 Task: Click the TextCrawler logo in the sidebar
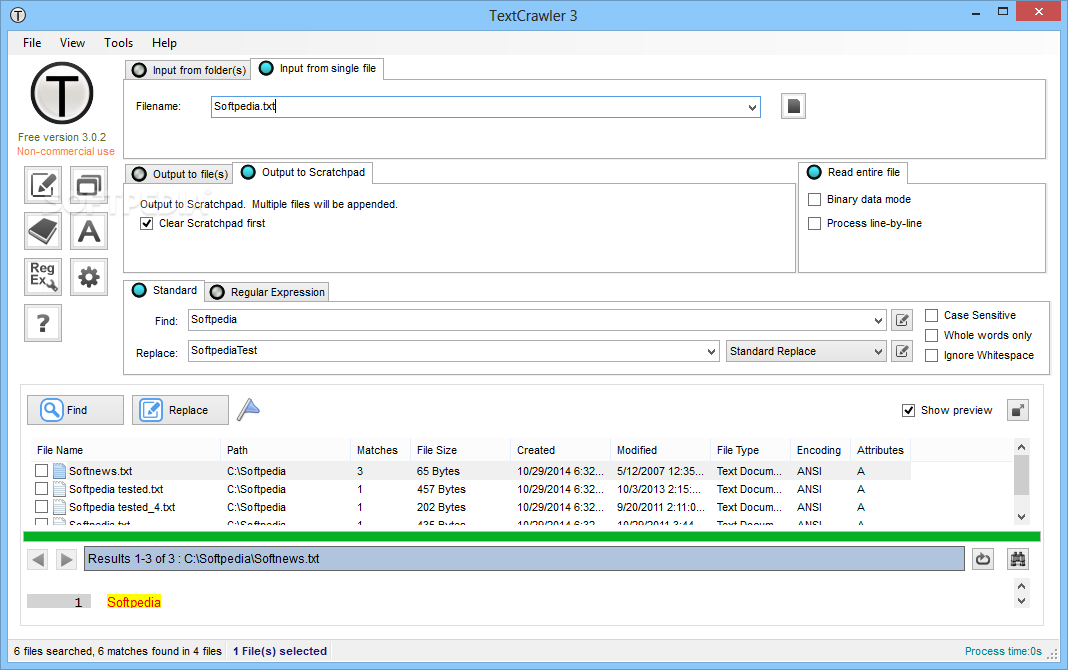62,93
